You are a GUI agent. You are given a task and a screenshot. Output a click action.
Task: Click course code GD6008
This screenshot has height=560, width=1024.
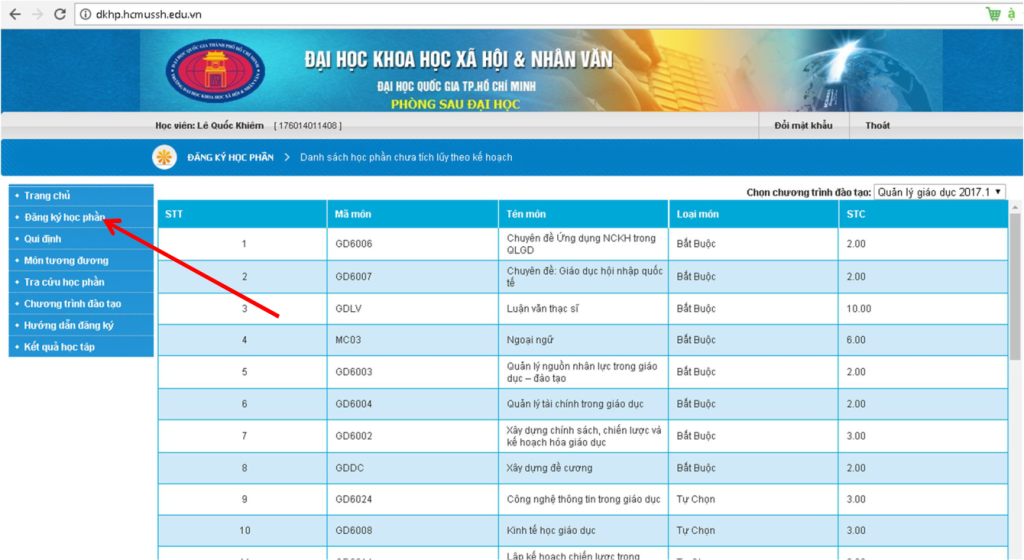pos(353,530)
